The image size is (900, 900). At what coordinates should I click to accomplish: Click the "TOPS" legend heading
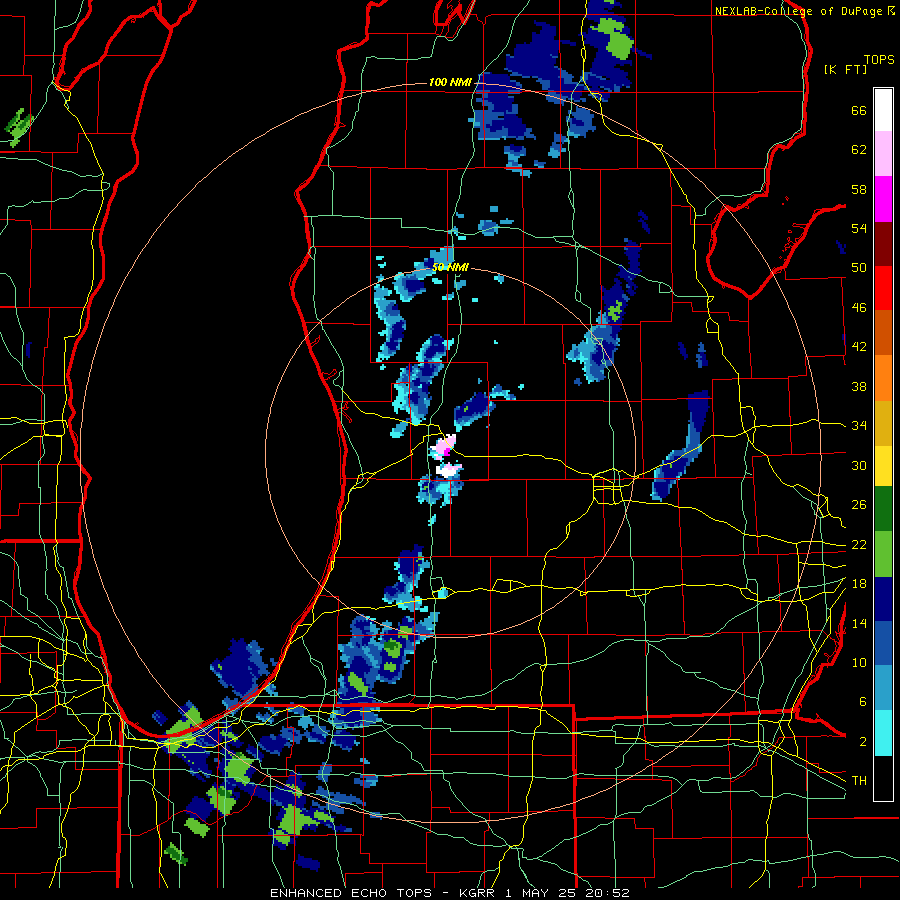tap(879, 59)
